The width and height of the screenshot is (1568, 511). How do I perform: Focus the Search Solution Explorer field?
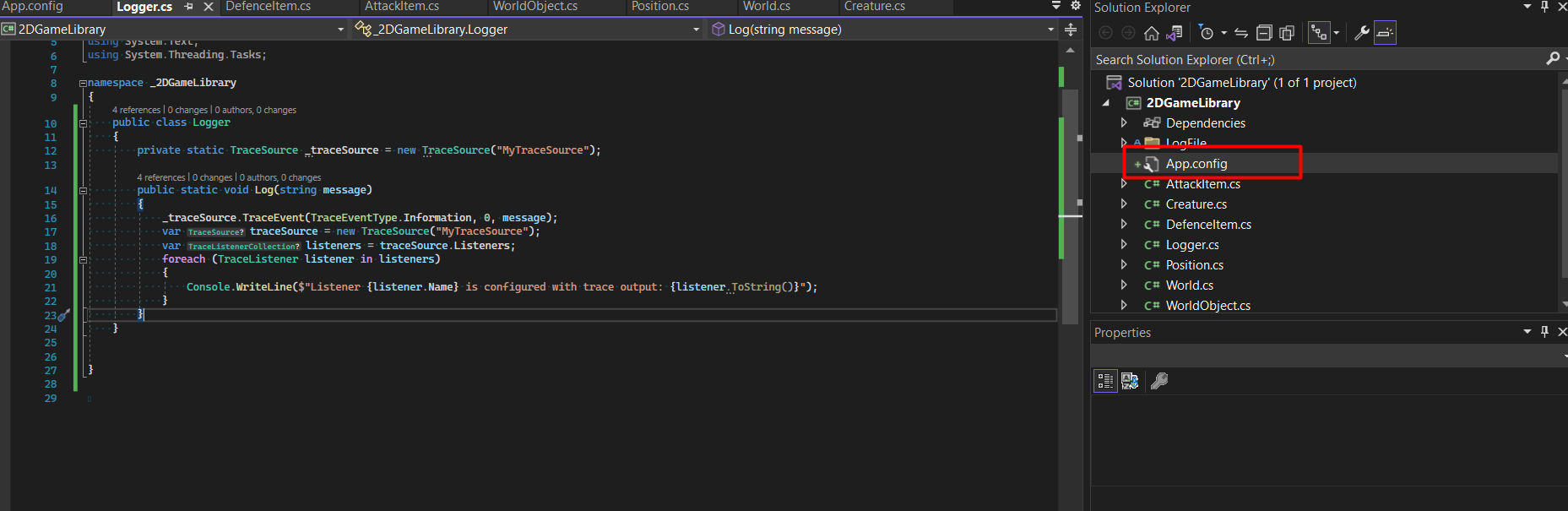point(1318,59)
